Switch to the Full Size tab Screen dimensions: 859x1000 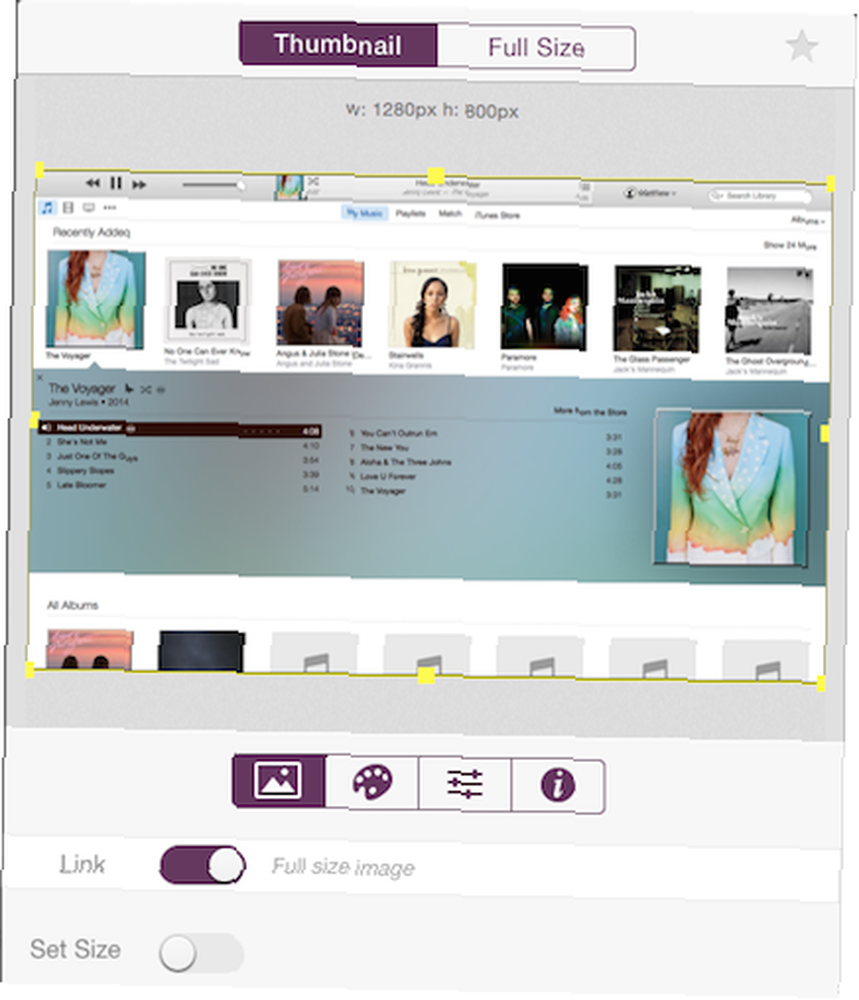(536, 48)
